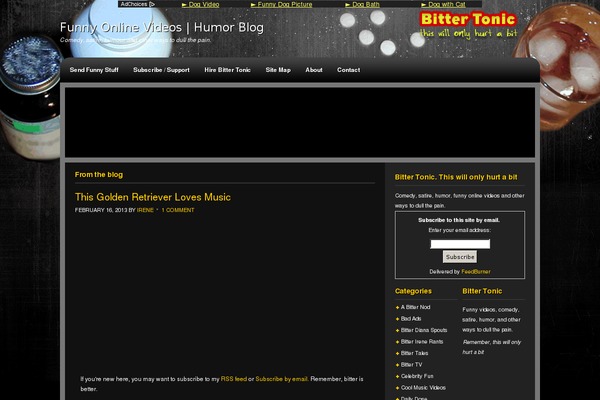Open the Subscribe / Support menu item
Screen dimensions: 600x400
tap(161, 70)
